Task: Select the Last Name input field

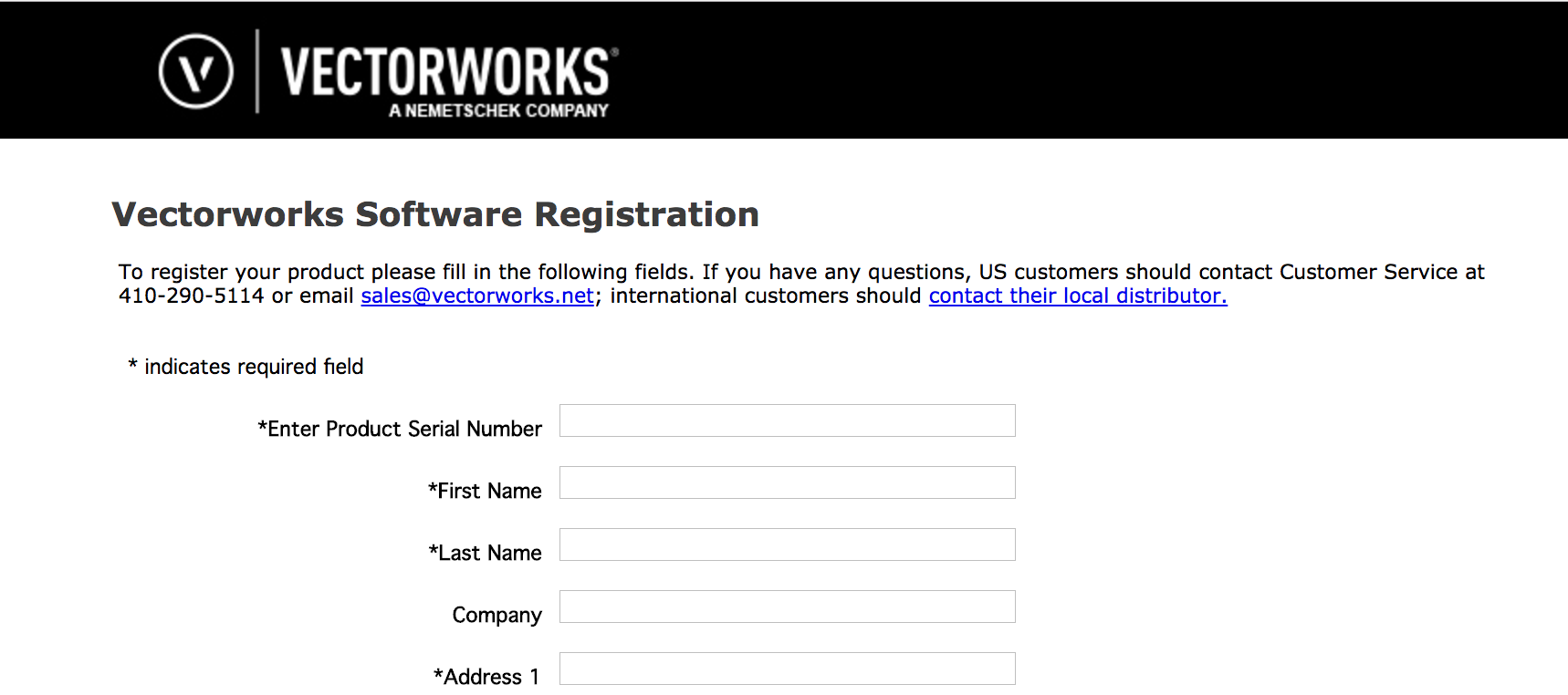Action: pyautogui.click(x=787, y=545)
